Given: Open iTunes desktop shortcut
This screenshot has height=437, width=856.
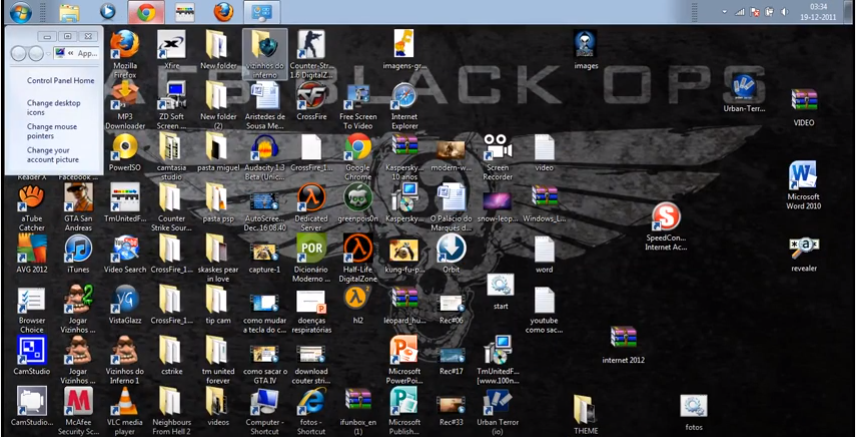Looking at the screenshot, I should pos(78,254).
